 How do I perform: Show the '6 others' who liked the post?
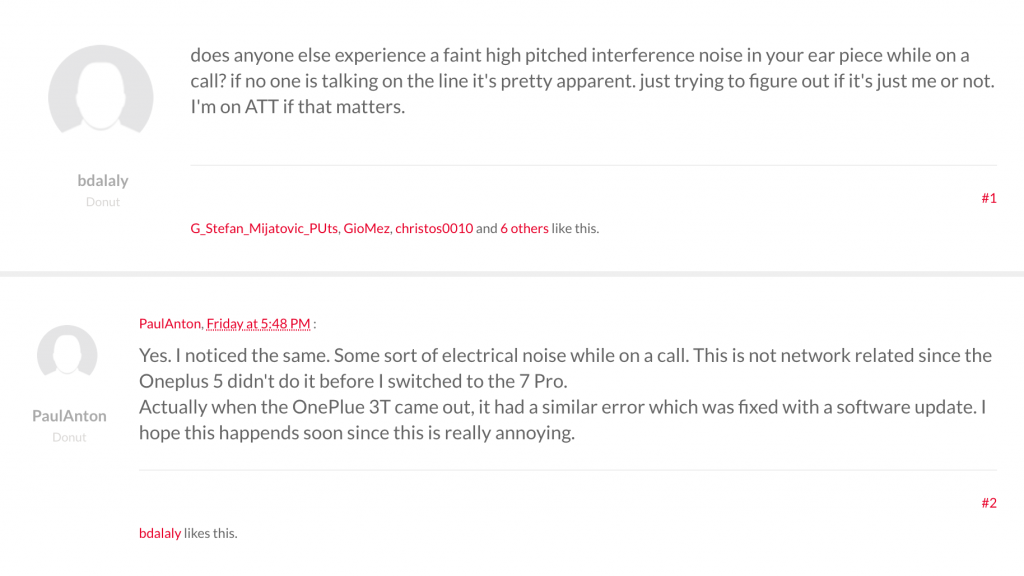pos(524,228)
